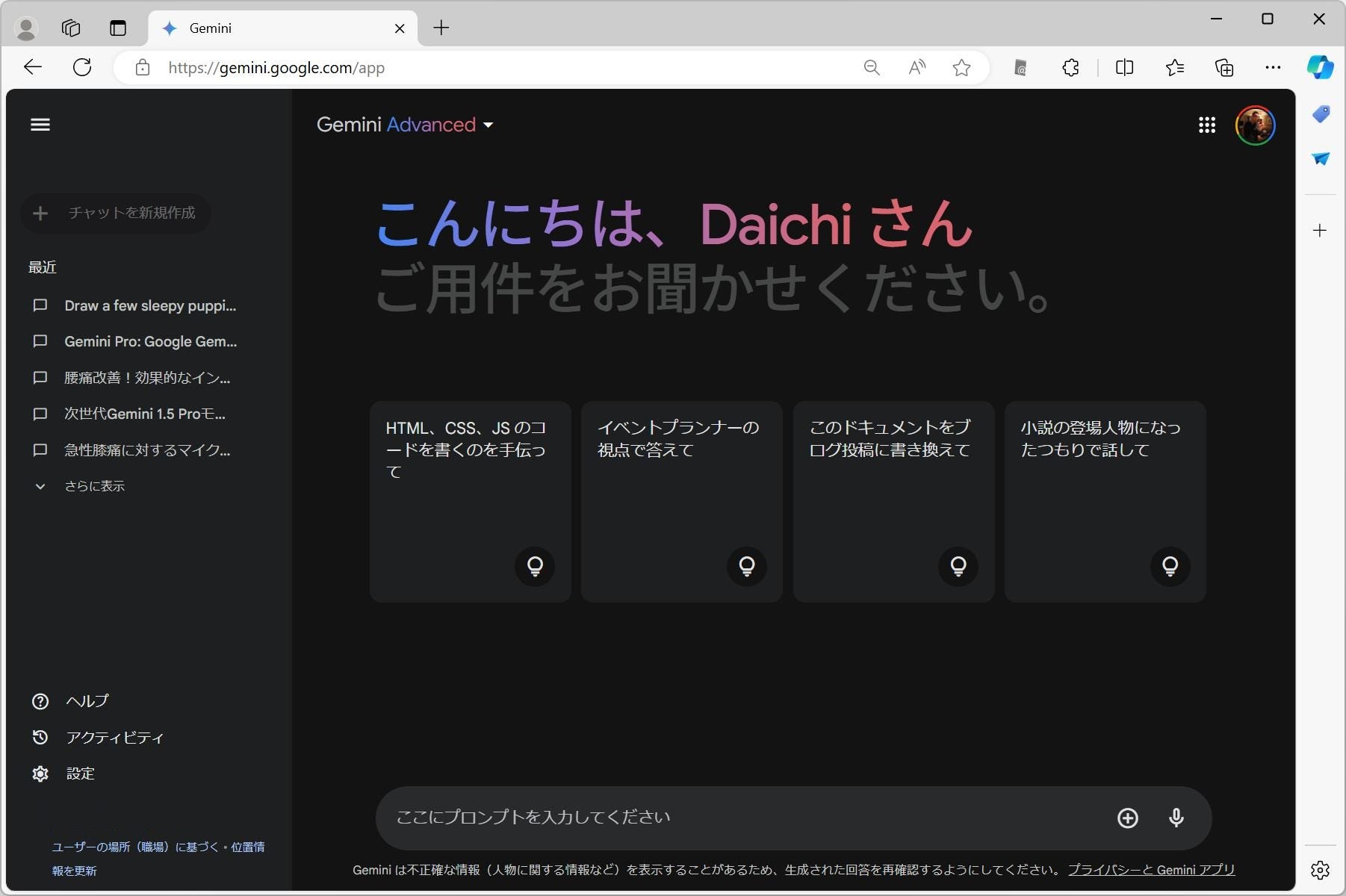Open the Favorites list icon
Viewport: 1346px width, 896px height.
point(1174,68)
